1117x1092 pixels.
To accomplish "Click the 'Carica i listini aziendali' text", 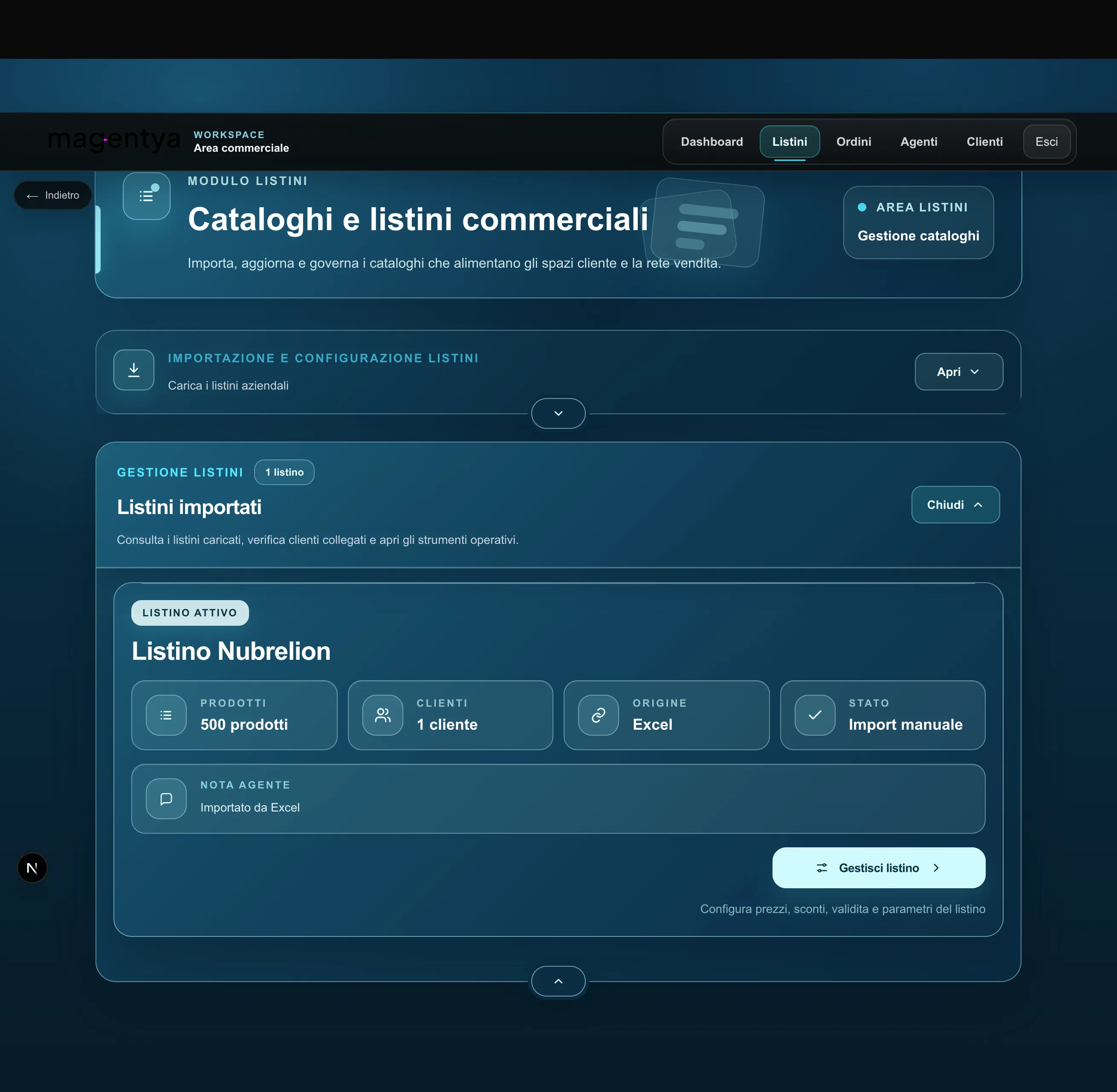I will click(x=229, y=385).
